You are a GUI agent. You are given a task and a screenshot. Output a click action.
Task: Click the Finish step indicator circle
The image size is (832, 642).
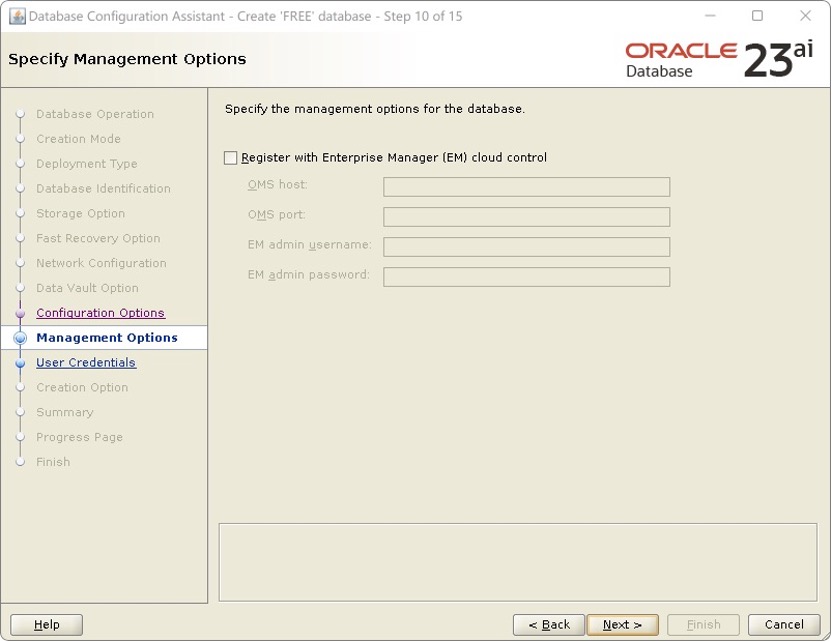coord(21,462)
